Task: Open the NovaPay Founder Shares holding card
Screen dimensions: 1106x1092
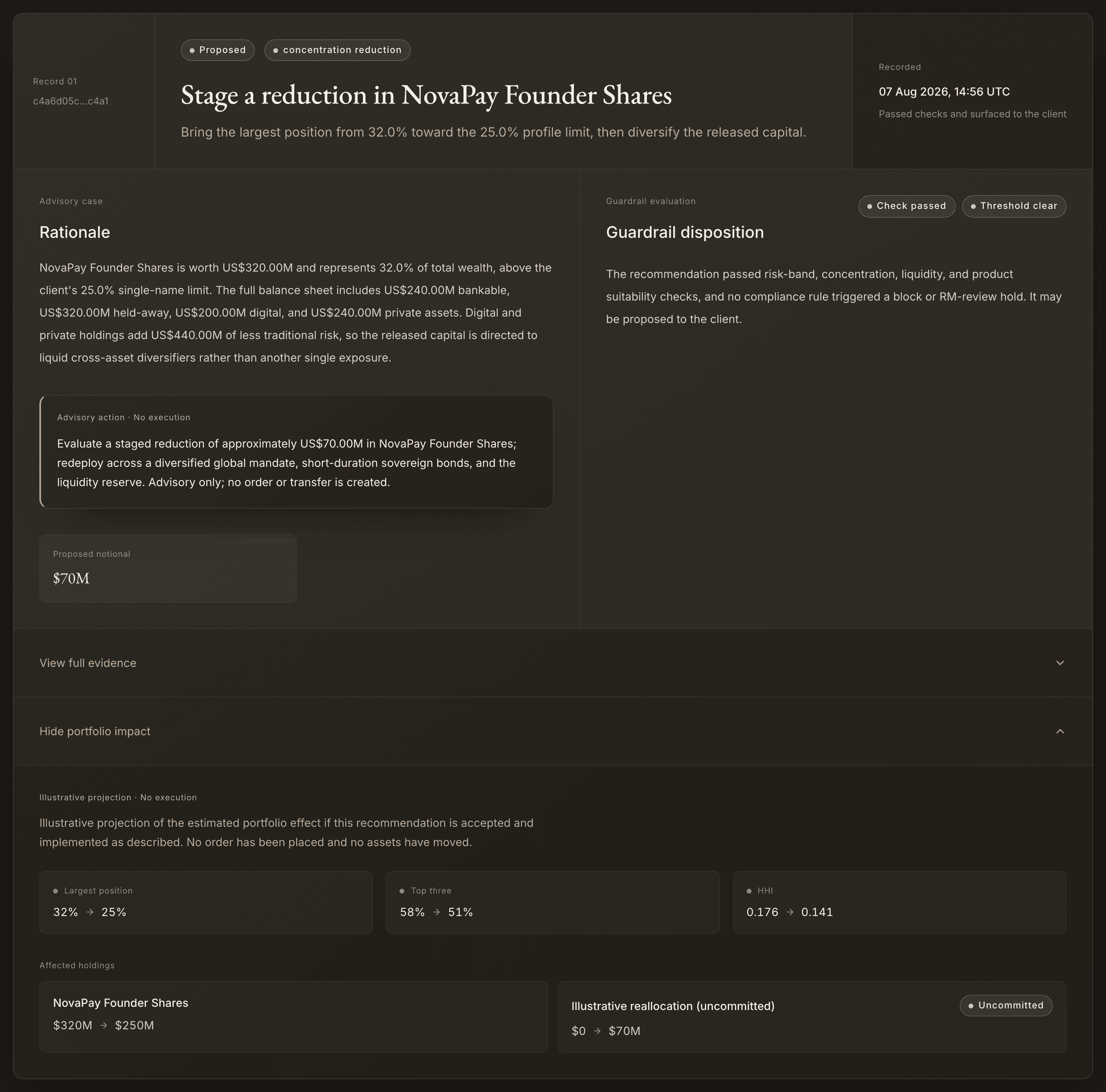Action: click(294, 1017)
